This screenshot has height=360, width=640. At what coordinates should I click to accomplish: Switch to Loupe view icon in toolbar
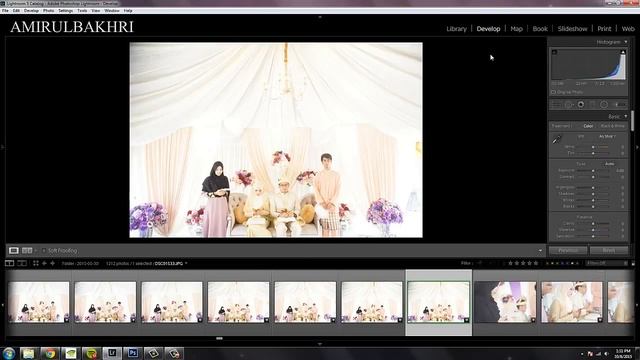(13, 250)
